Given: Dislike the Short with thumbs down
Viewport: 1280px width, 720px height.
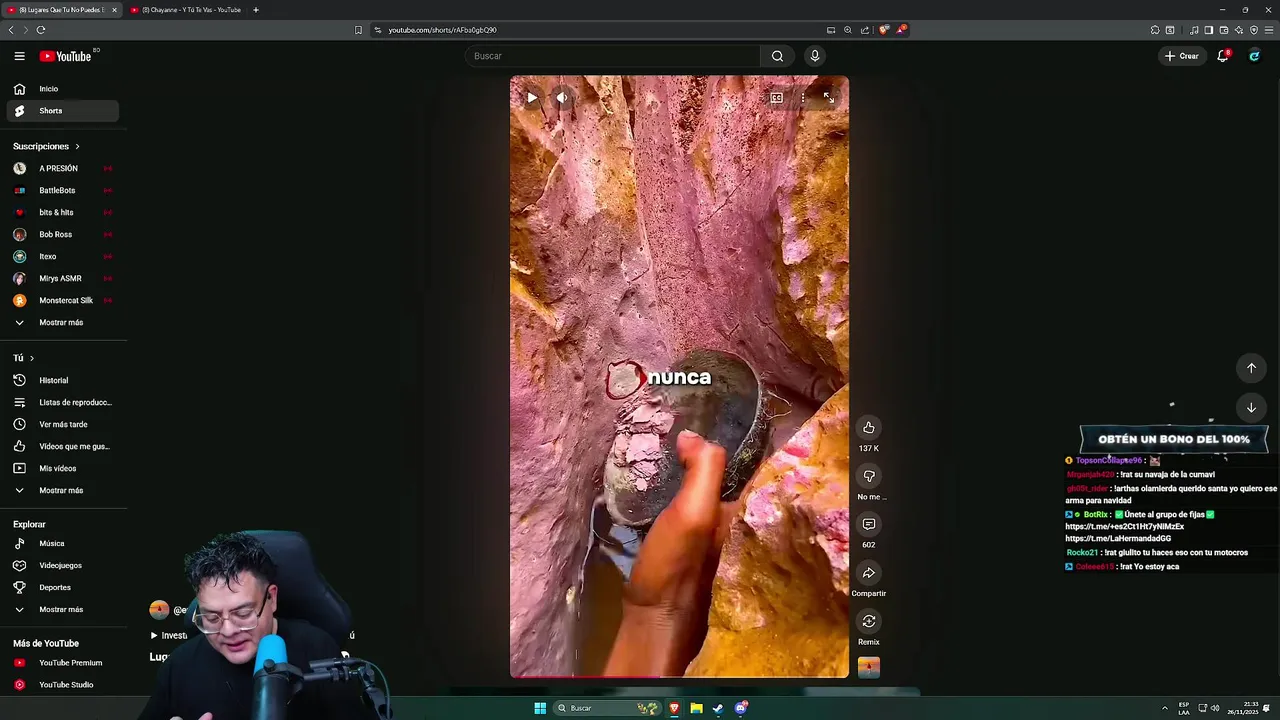Looking at the screenshot, I should (869, 476).
